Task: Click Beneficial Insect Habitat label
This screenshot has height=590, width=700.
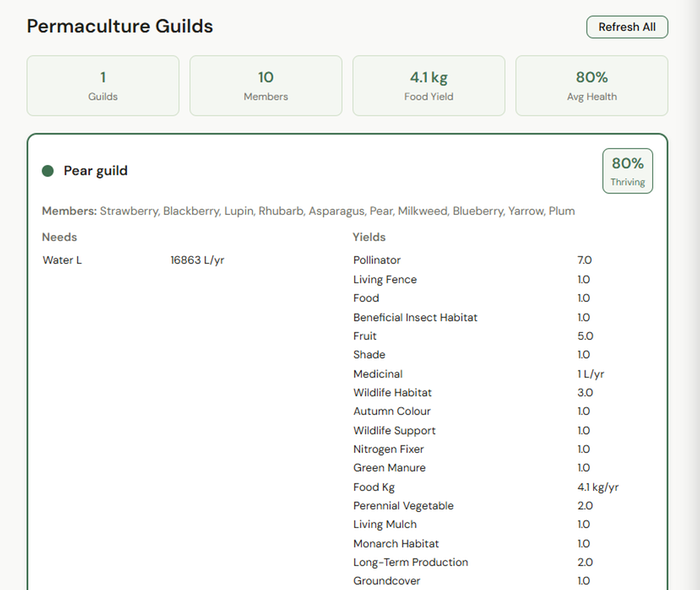Action: tap(415, 317)
